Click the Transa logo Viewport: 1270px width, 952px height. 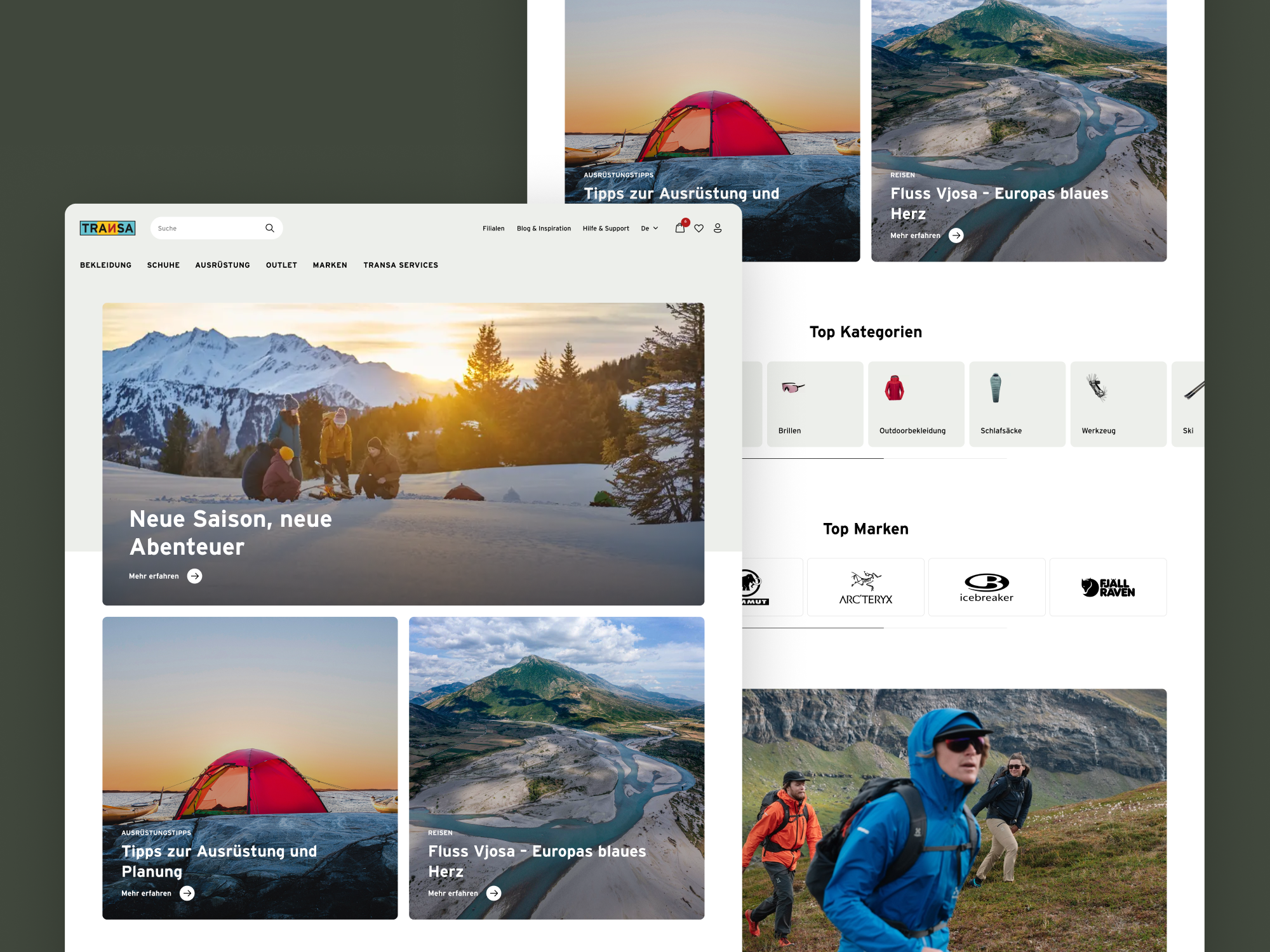pos(107,228)
